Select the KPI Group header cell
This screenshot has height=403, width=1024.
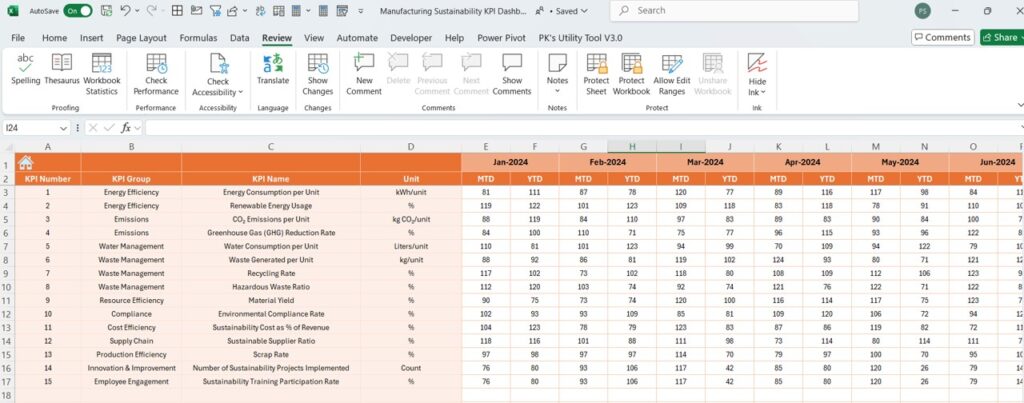pyautogui.click(x=131, y=178)
